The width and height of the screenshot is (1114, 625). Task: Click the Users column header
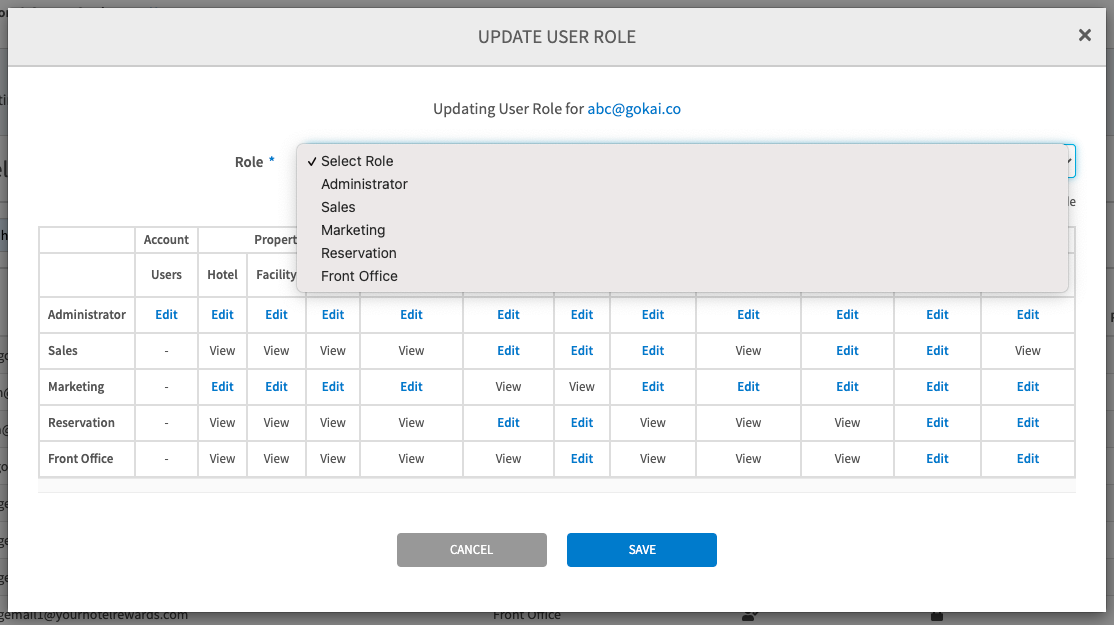coord(166,275)
